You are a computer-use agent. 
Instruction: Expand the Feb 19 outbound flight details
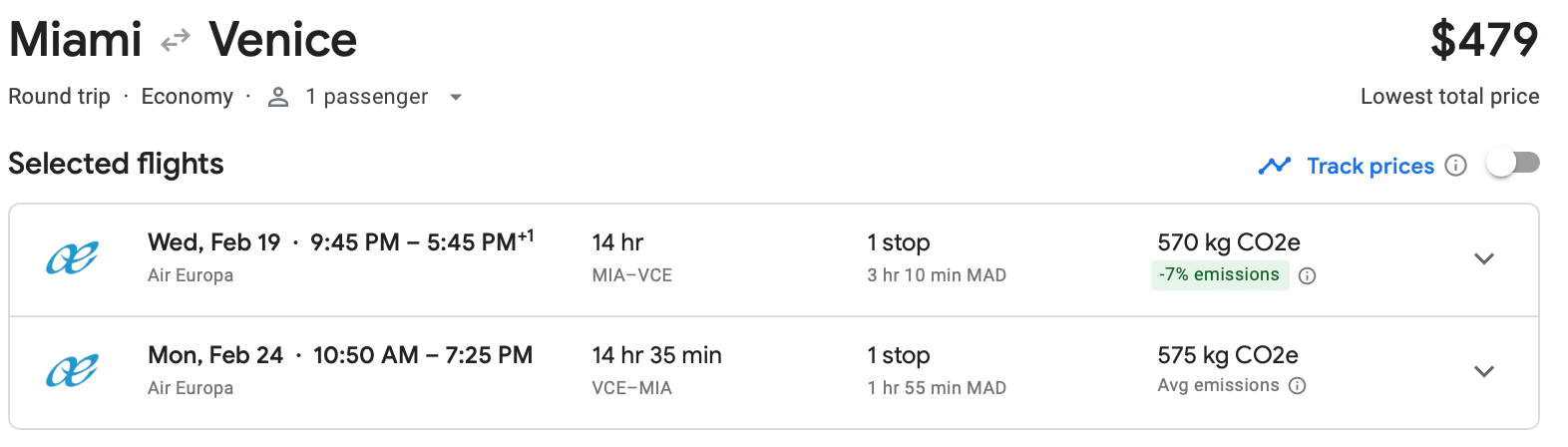click(1483, 259)
